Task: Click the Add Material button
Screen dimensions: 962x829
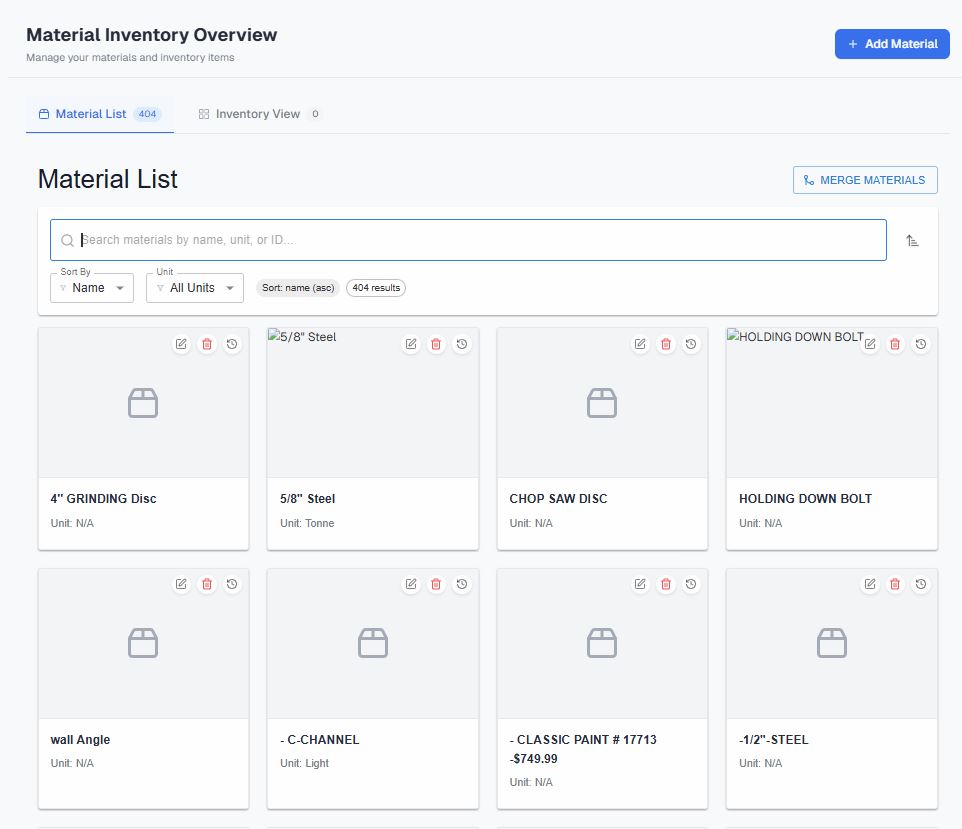Action: click(891, 43)
